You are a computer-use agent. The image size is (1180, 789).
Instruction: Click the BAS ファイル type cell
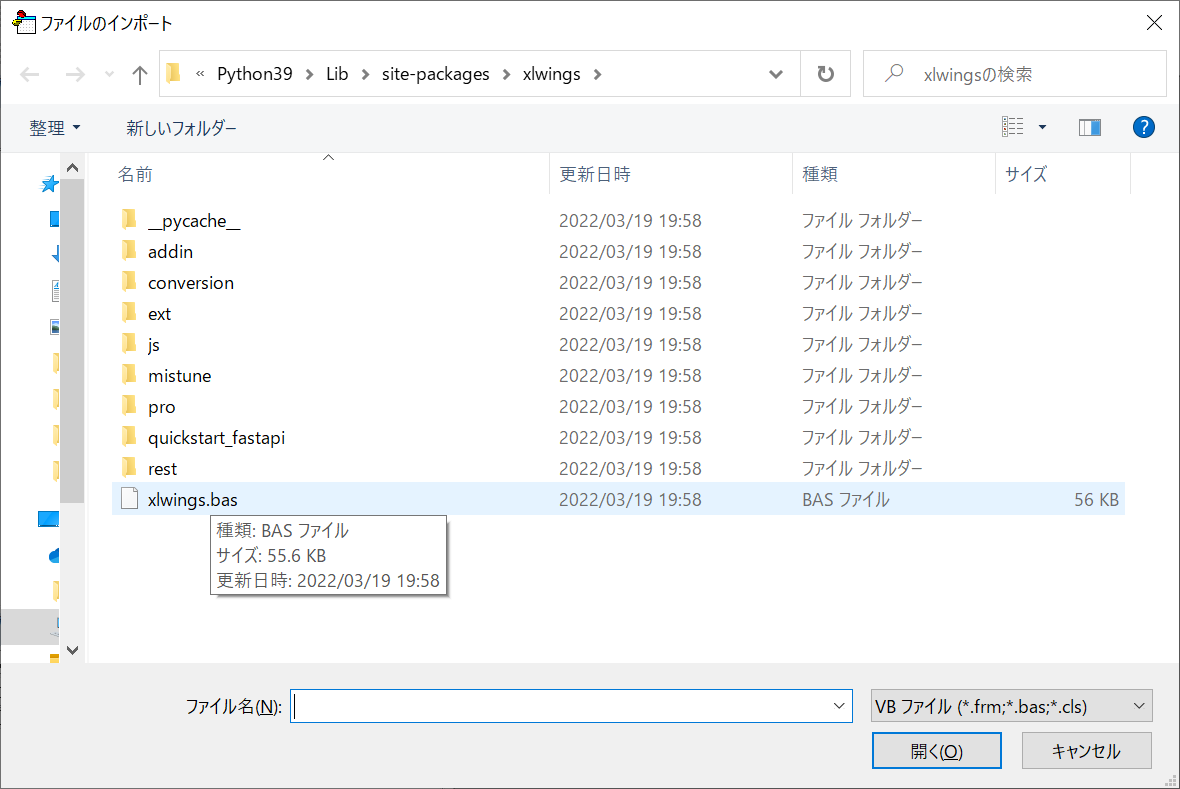[846, 499]
